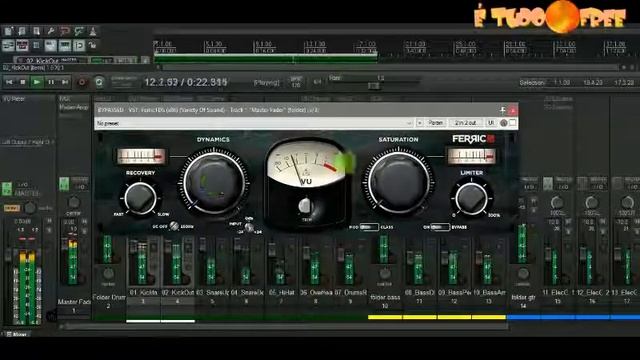Select the Folder Drum mixer strip label
Image resolution: width=640 pixels, height=360 pixels.
[x=109, y=297]
